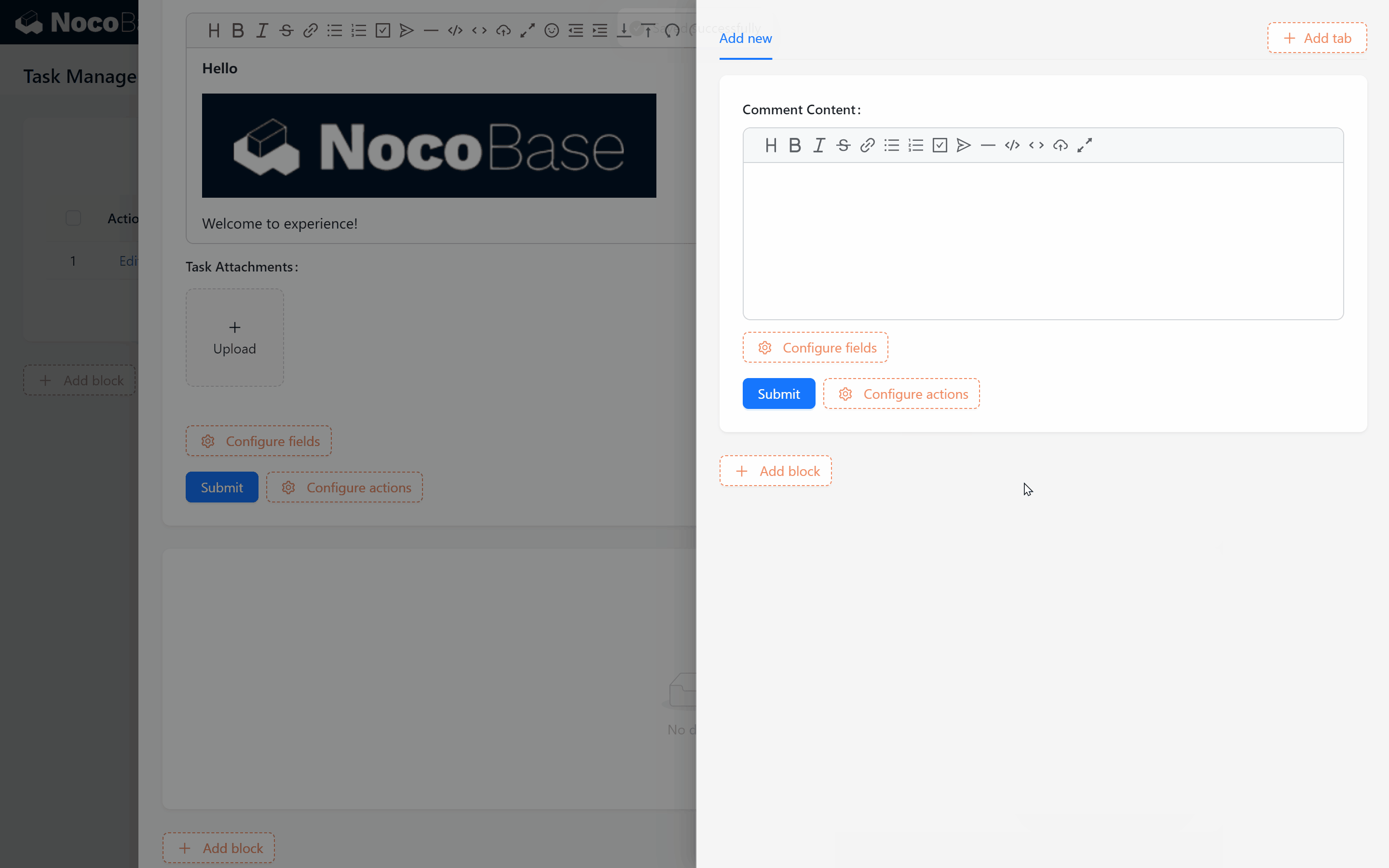Open Add block below comment form
This screenshot has height=868, width=1389.
tap(776, 471)
